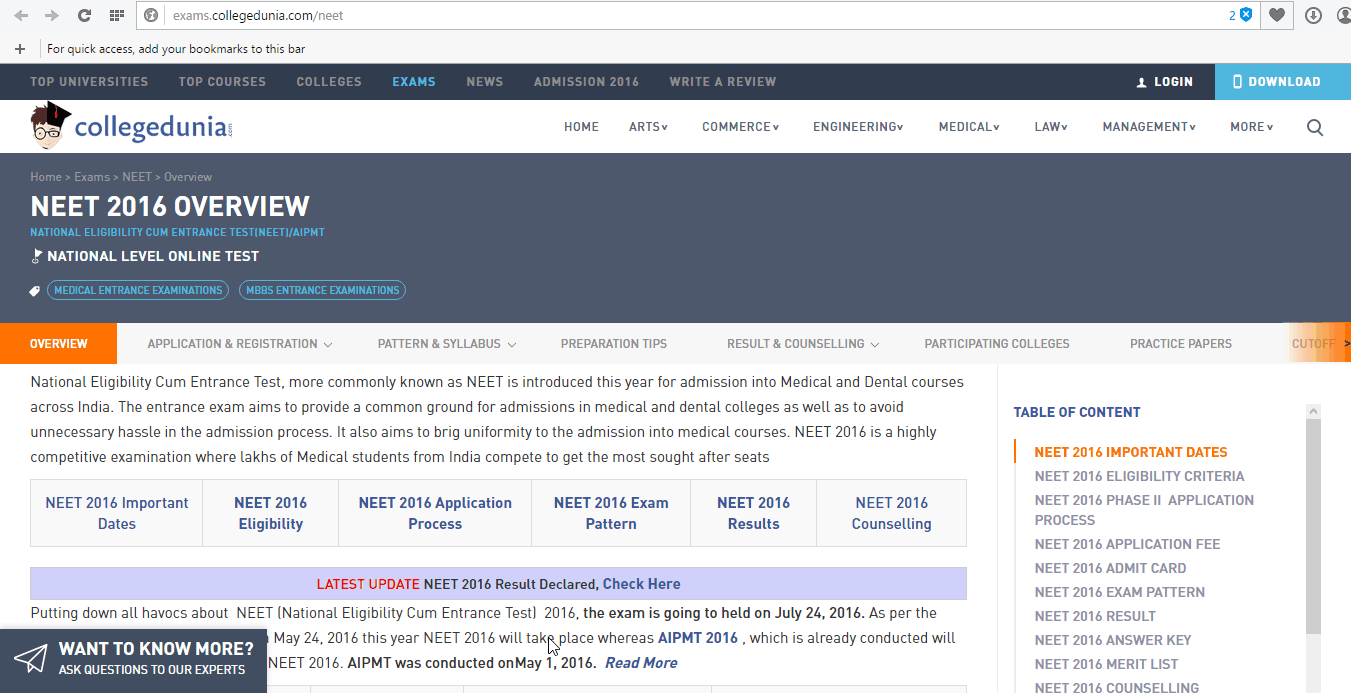Open NEET 2016 Important Dates table link
This screenshot has height=693, width=1351.
pos(117,513)
